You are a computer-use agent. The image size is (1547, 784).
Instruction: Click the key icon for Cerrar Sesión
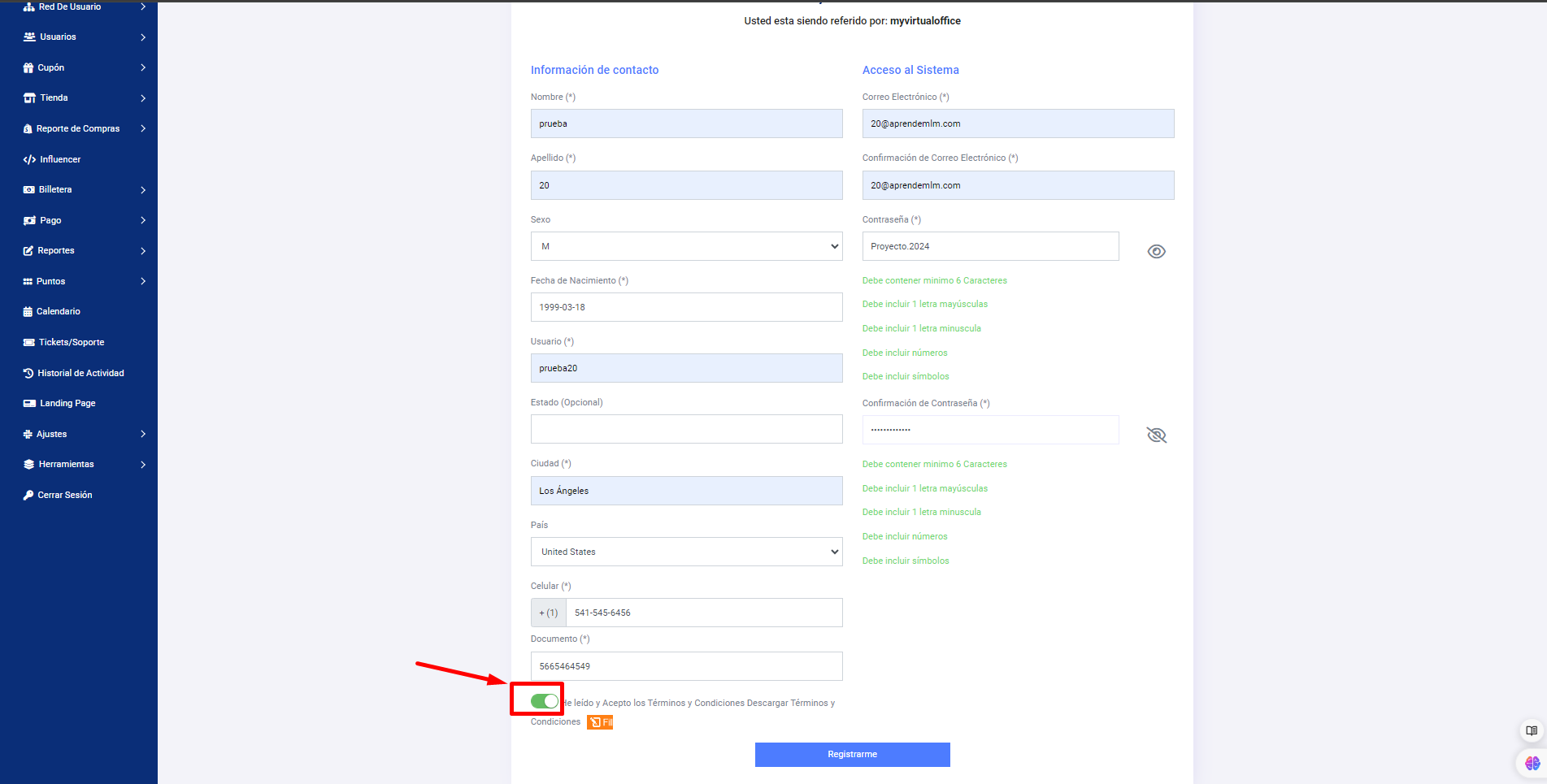point(28,495)
